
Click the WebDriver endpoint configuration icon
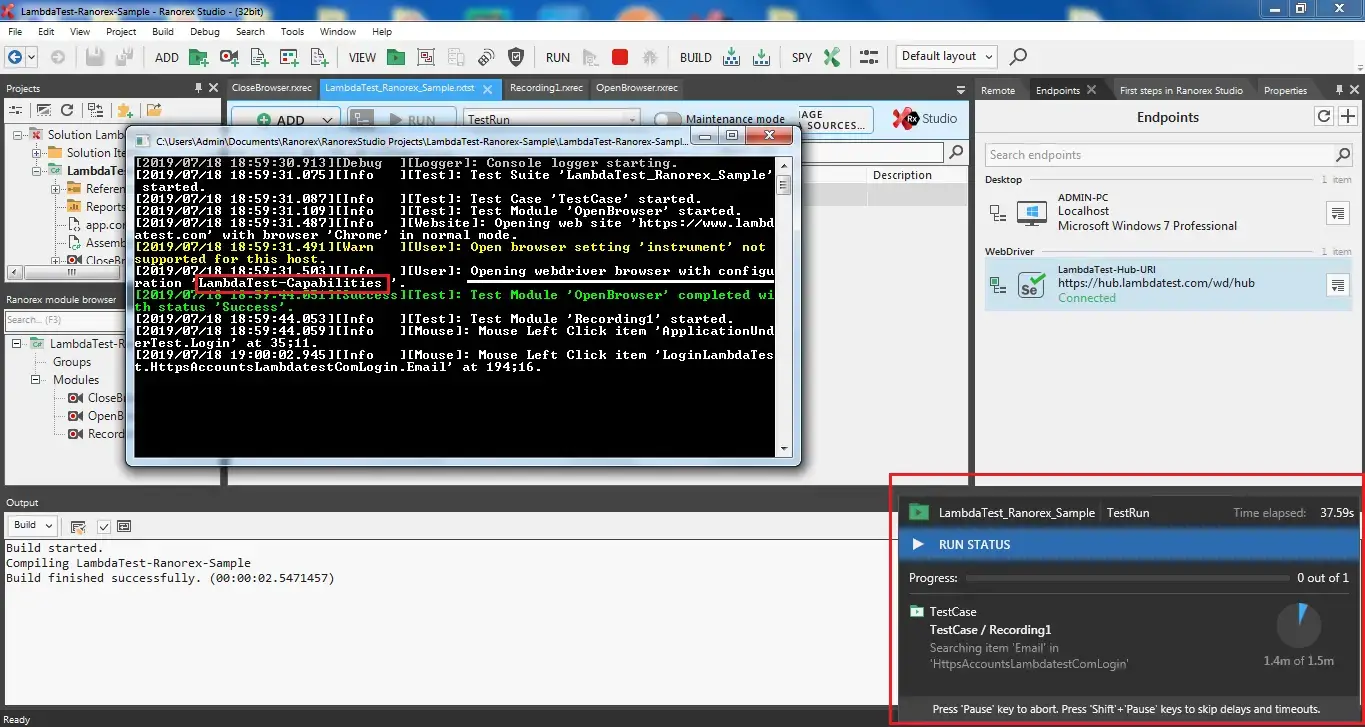(x=1338, y=285)
